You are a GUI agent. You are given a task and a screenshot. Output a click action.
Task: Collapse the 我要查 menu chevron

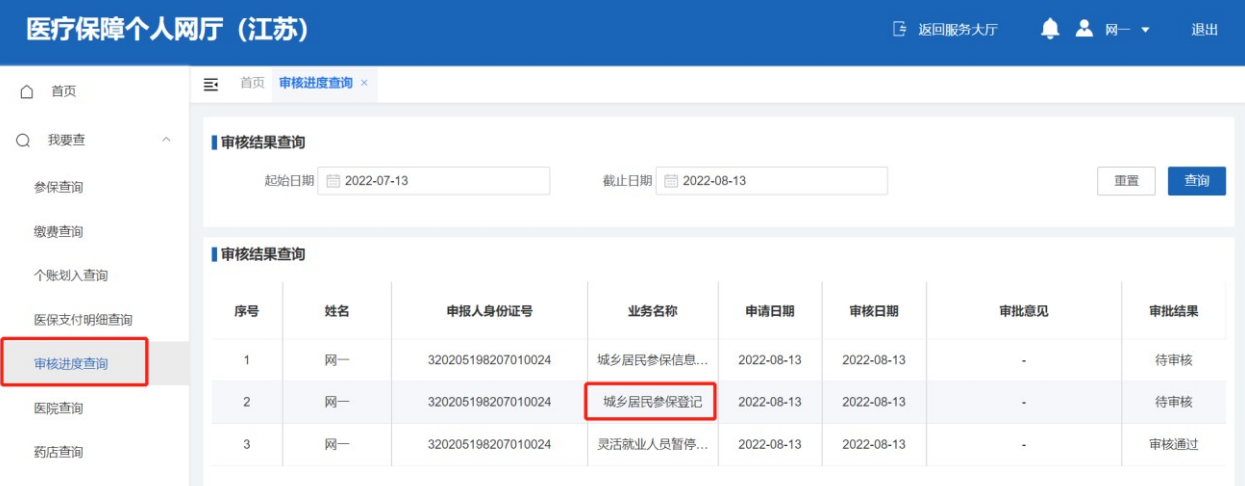[x=166, y=140]
